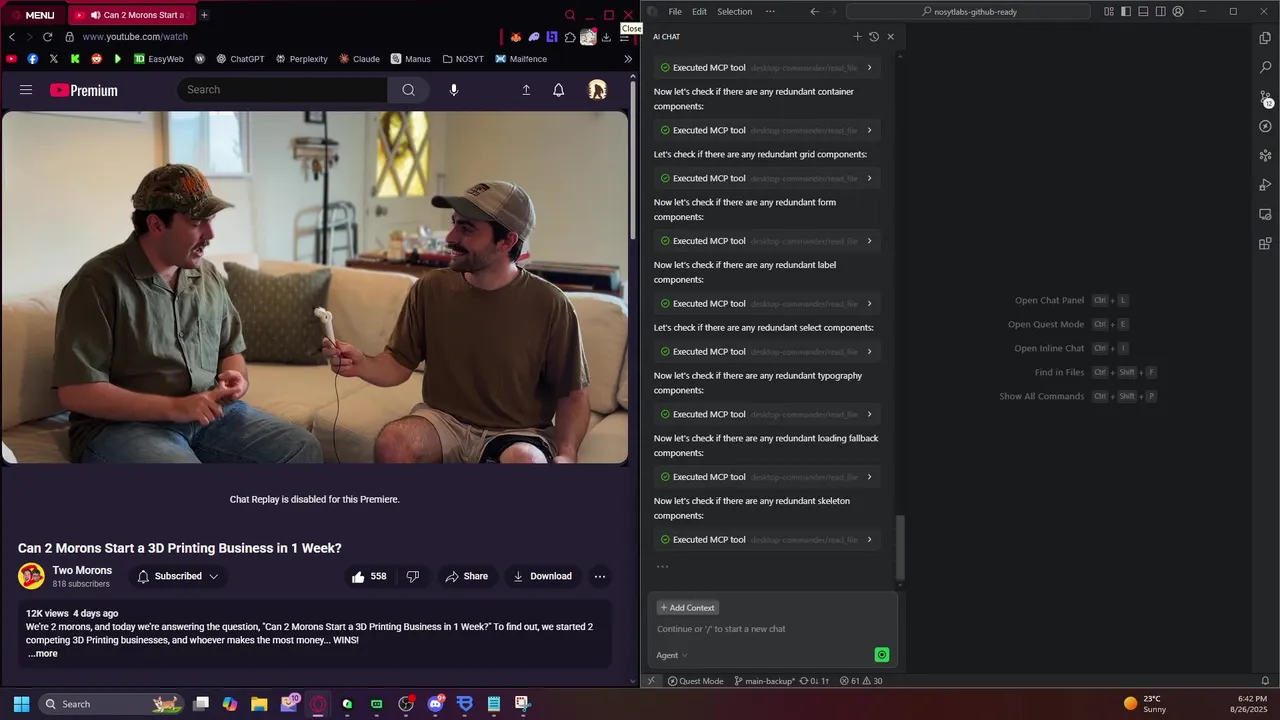Open the Agent mode dropdown
1280x720 pixels.
[672, 656]
